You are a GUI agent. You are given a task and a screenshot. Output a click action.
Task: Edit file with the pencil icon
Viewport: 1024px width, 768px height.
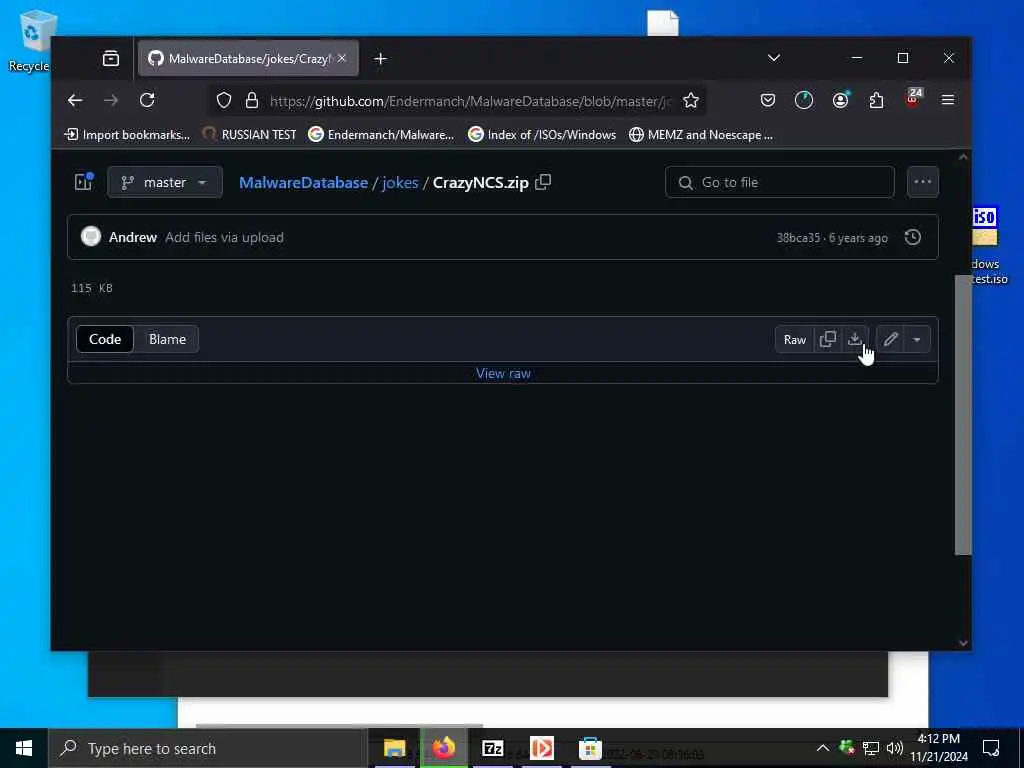tap(890, 339)
